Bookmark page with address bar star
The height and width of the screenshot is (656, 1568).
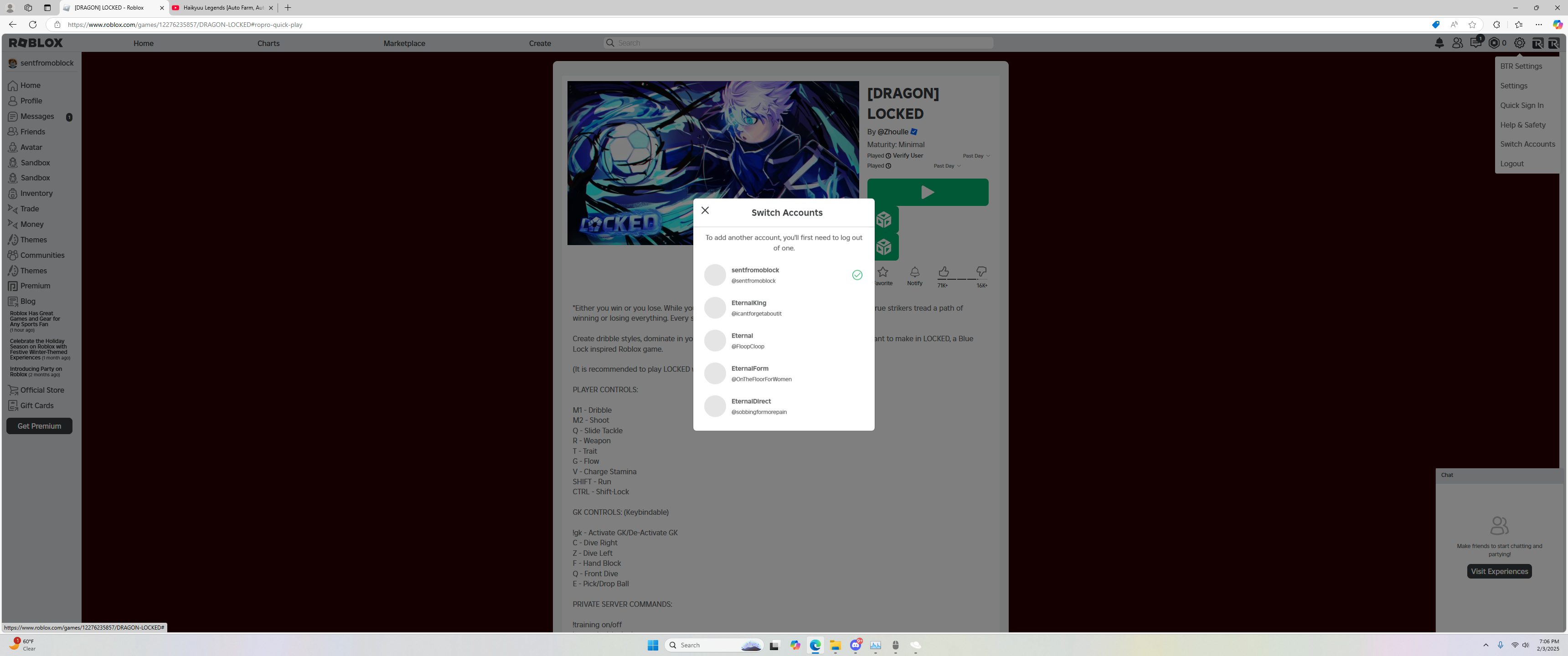click(x=1472, y=25)
